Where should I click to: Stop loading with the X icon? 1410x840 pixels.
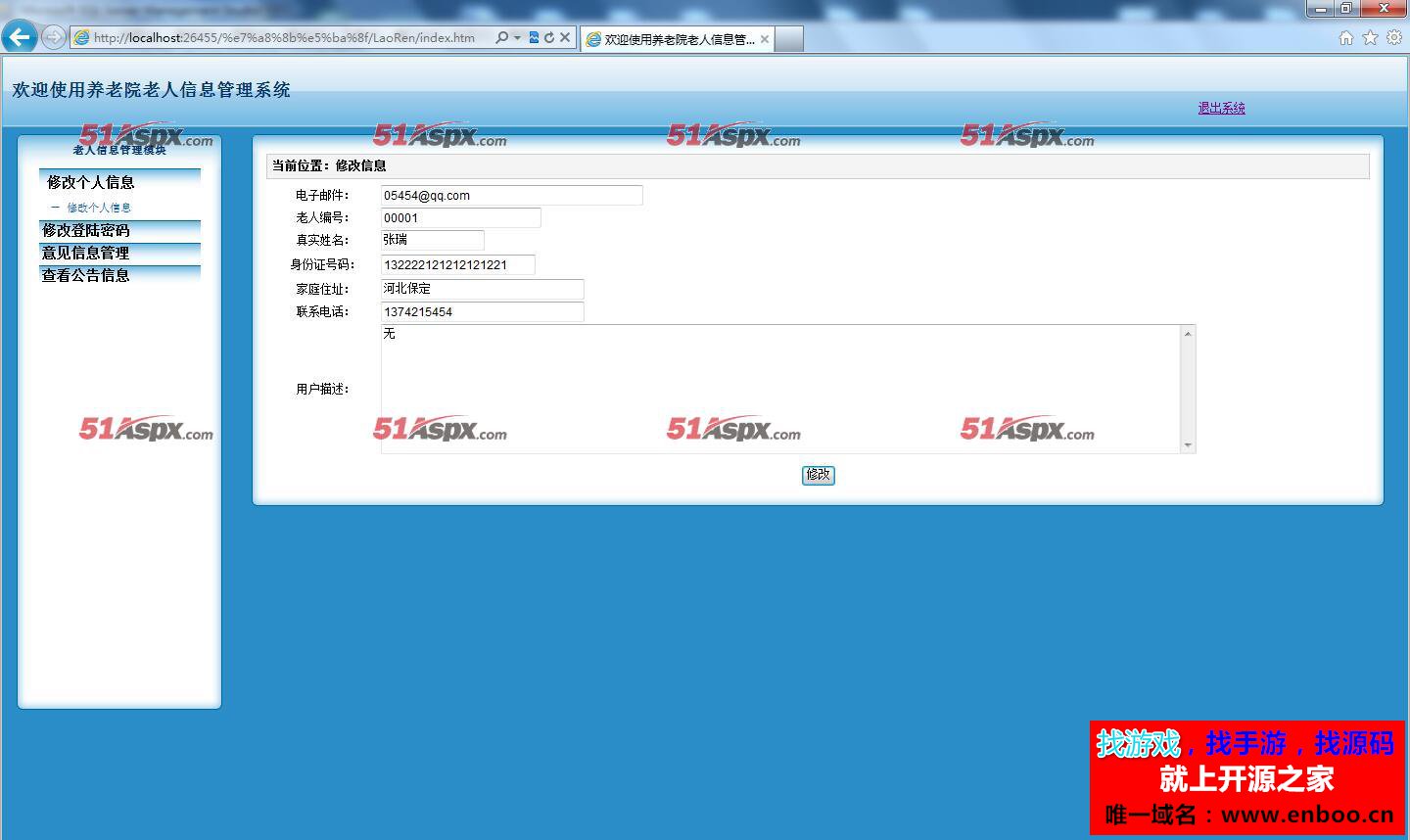(x=565, y=37)
